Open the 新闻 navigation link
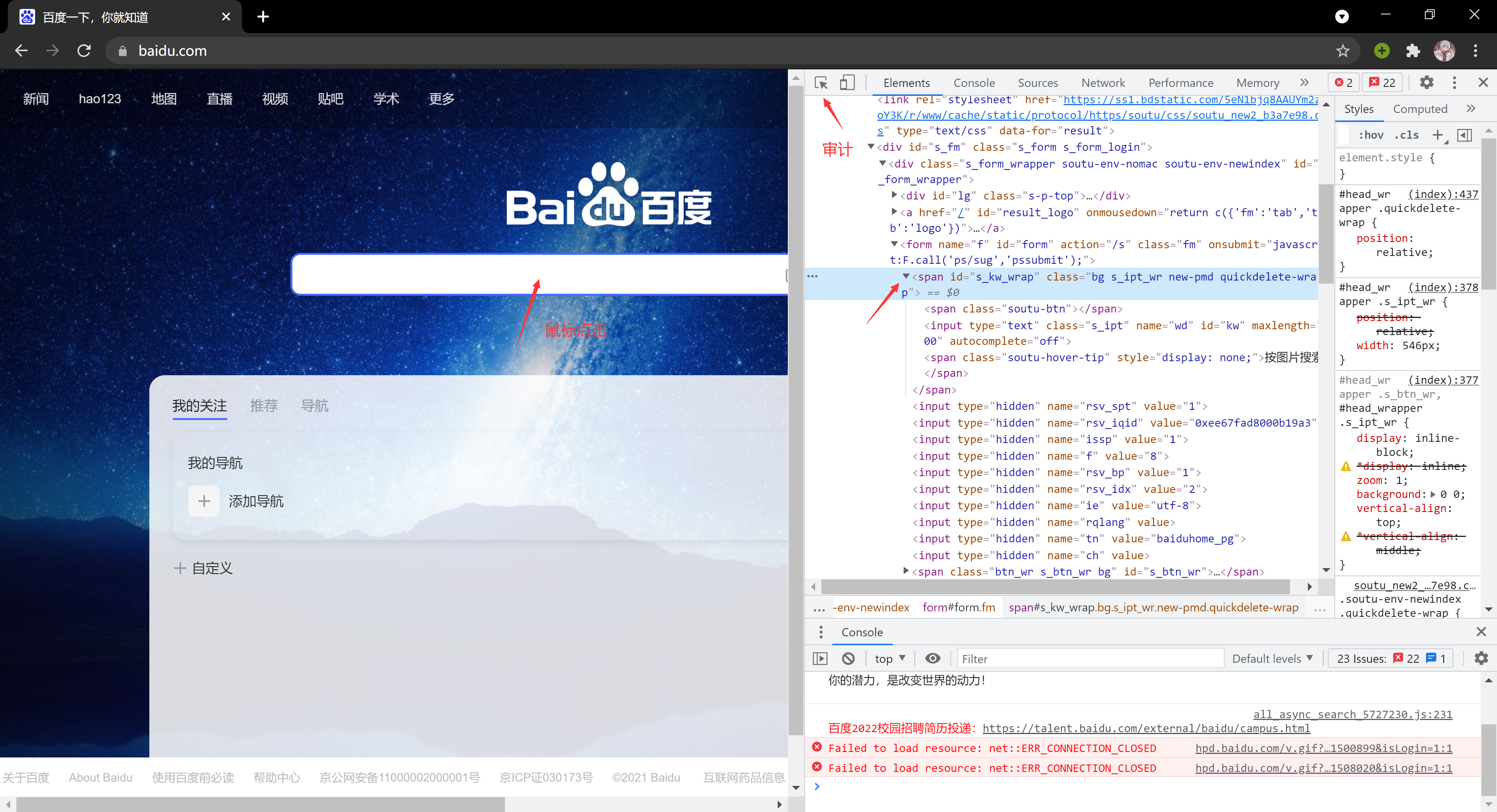1497x812 pixels. coord(36,99)
